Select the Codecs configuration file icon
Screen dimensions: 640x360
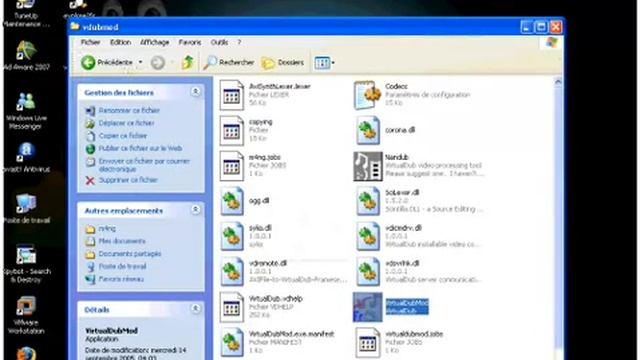pyautogui.click(x=367, y=95)
